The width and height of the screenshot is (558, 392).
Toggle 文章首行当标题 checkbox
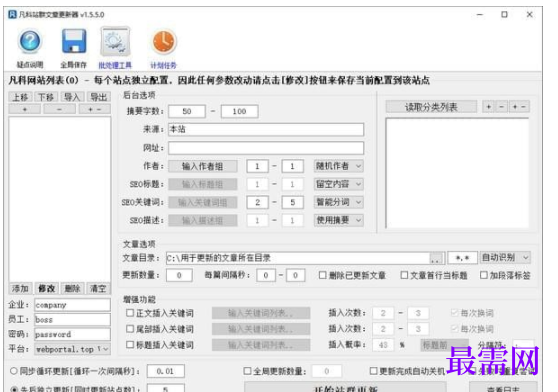[404, 275]
